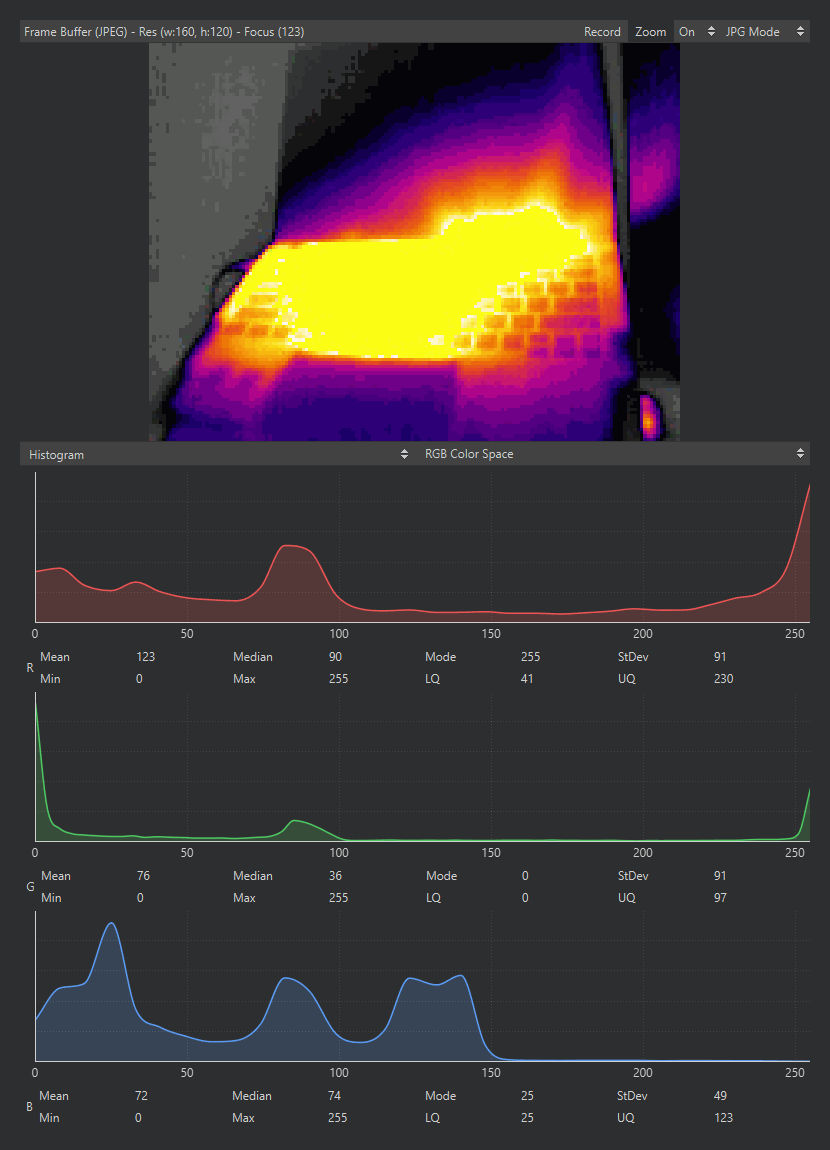Click the G channel label

point(30,887)
